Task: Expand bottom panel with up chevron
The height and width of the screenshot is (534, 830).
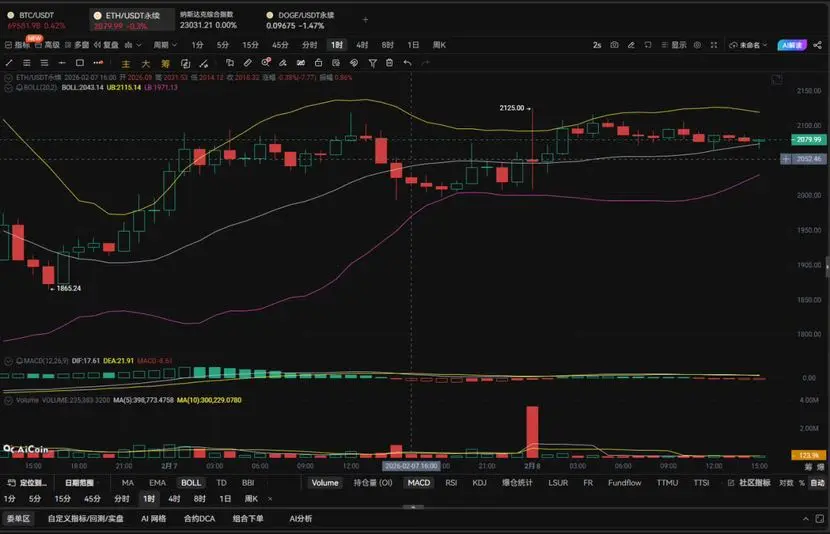Action: point(806,519)
